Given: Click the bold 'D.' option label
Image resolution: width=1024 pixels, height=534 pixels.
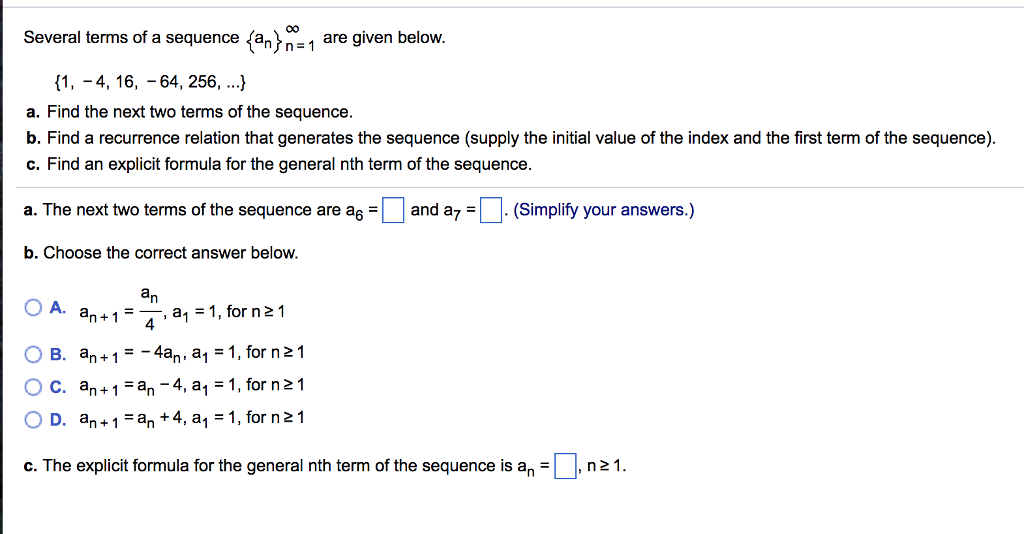Looking at the screenshot, I should click(x=58, y=420).
